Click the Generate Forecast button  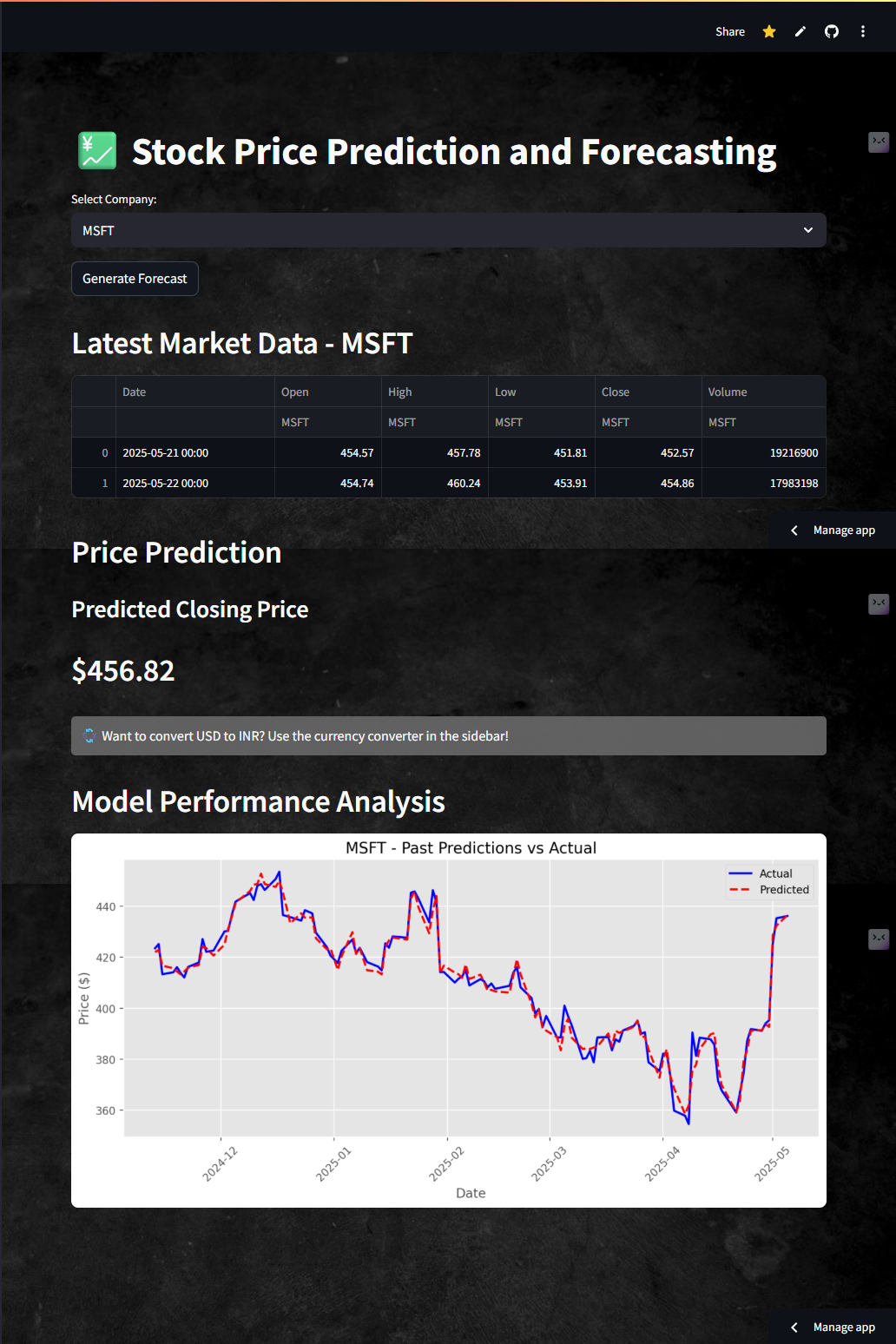click(135, 279)
